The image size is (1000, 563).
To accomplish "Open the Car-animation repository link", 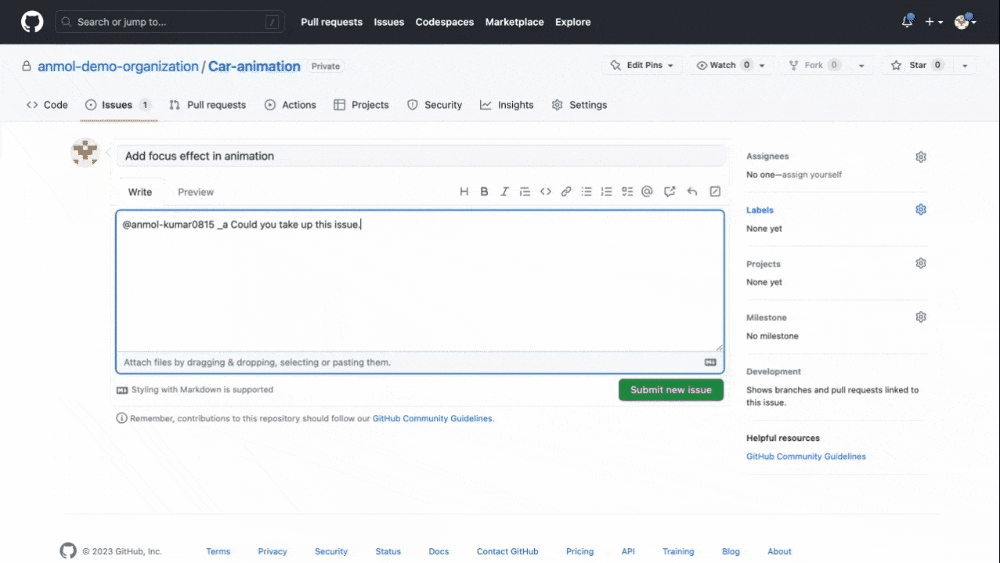I will pyautogui.click(x=254, y=66).
